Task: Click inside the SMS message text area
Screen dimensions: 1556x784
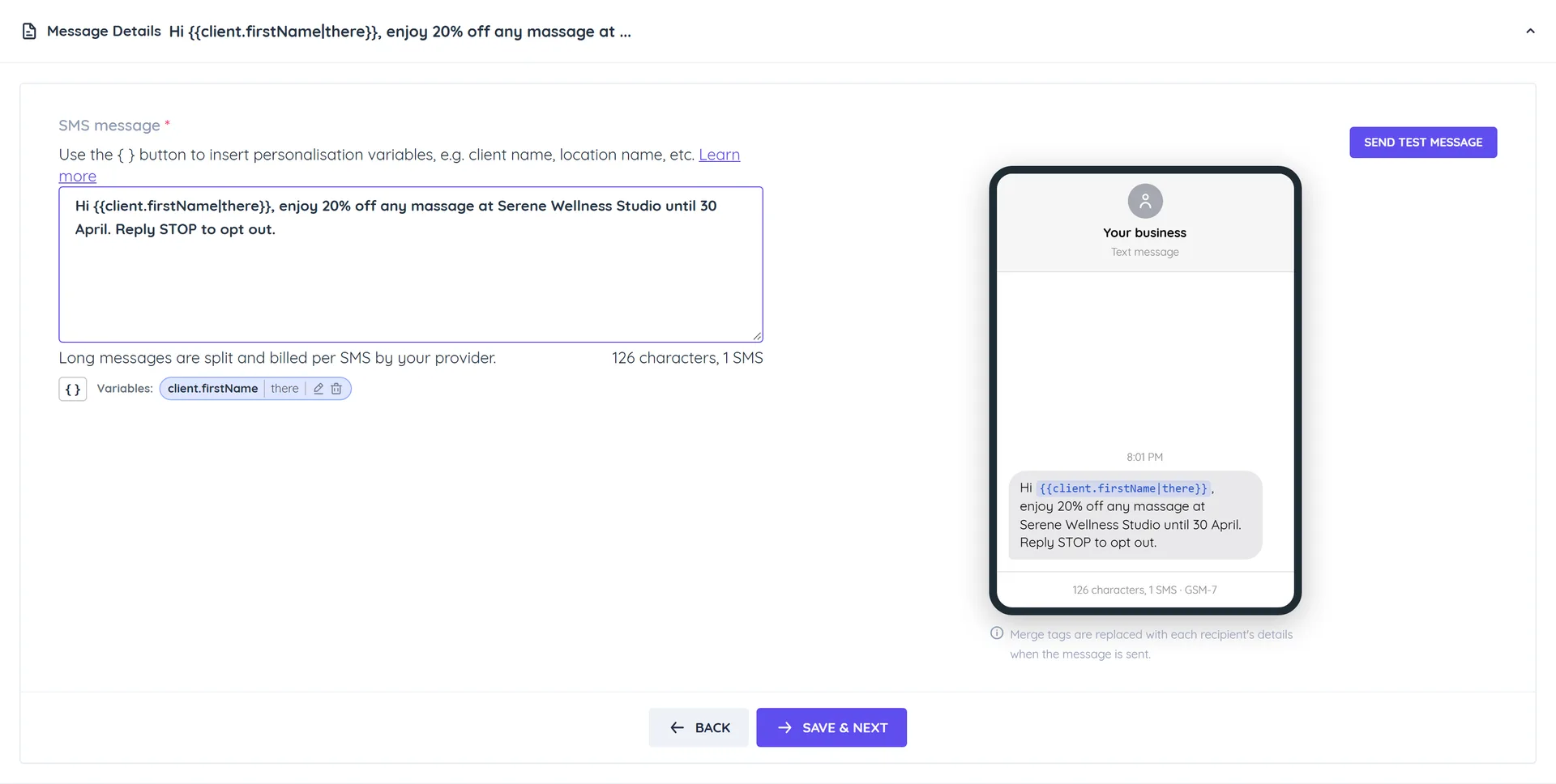Action: coord(411,265)
